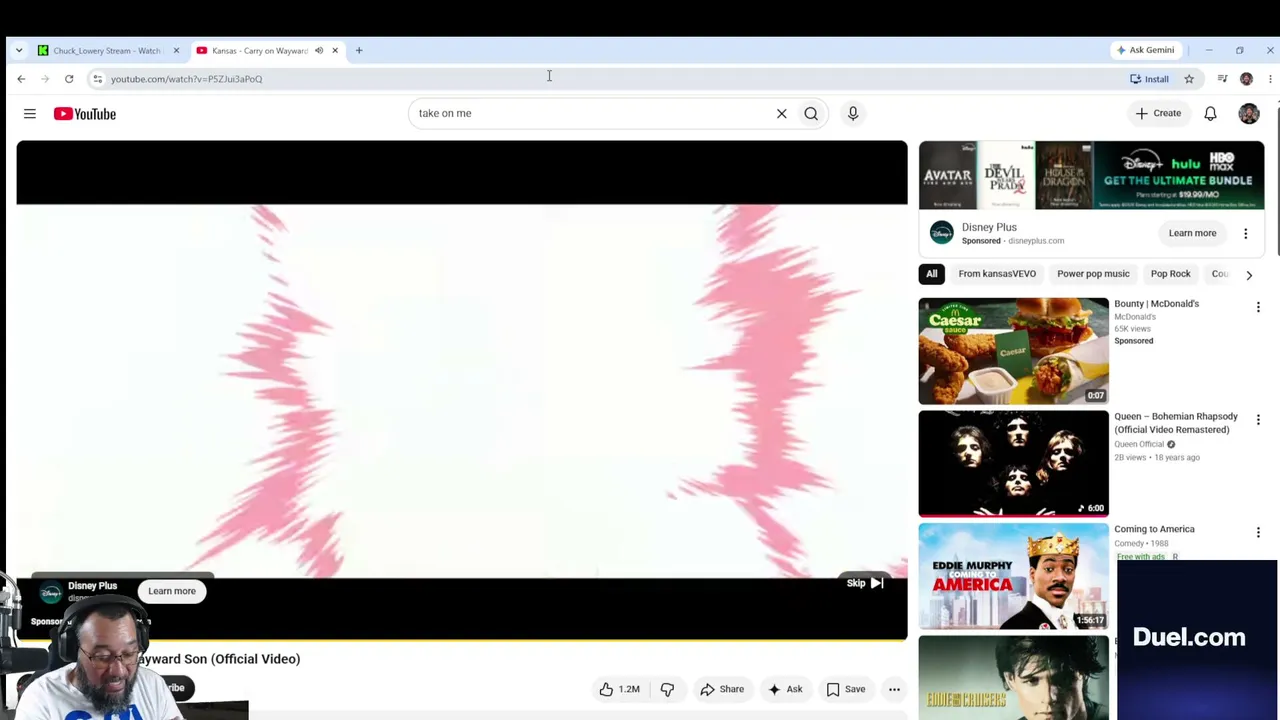
Task: Install the YouTube app from address bar
Action: (x=1150, y=79)
